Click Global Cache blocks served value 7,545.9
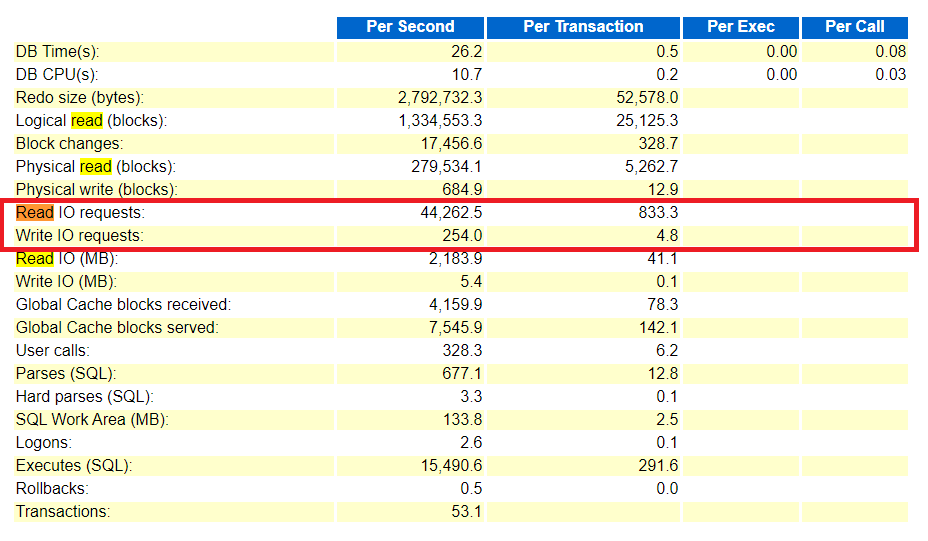 [x=456, y=328]
